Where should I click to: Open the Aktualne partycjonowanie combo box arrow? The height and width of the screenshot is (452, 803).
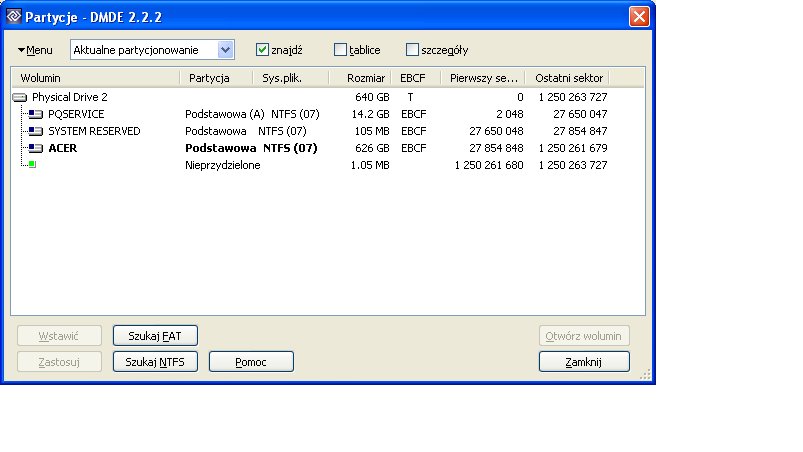pyautogui.click(x=225, y=50)
